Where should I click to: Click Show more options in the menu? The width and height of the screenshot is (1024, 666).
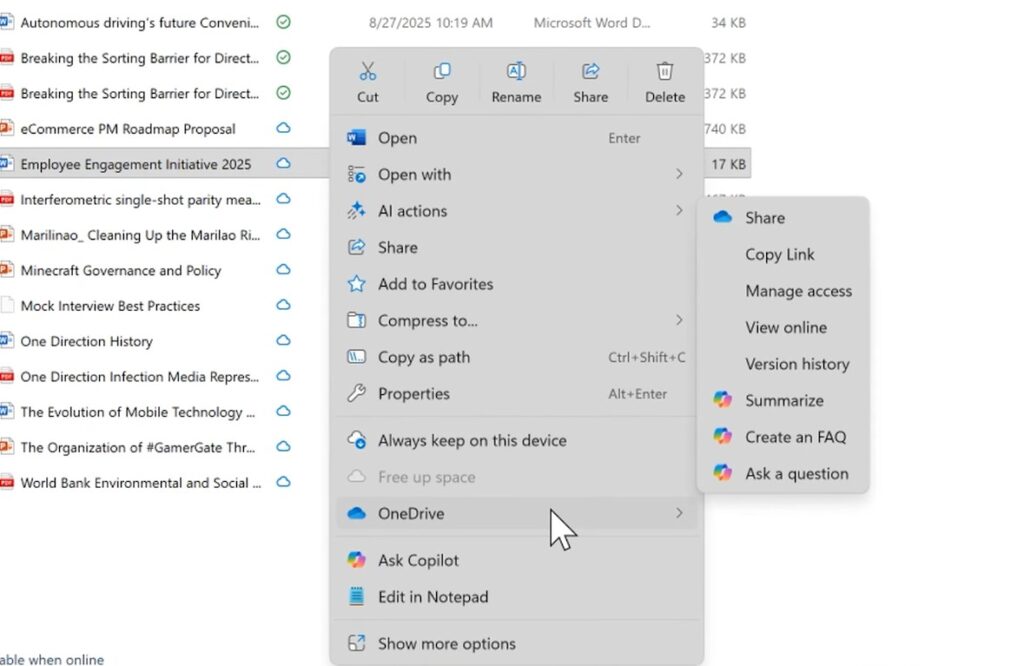pyautogui.click(x=447, y=644)
